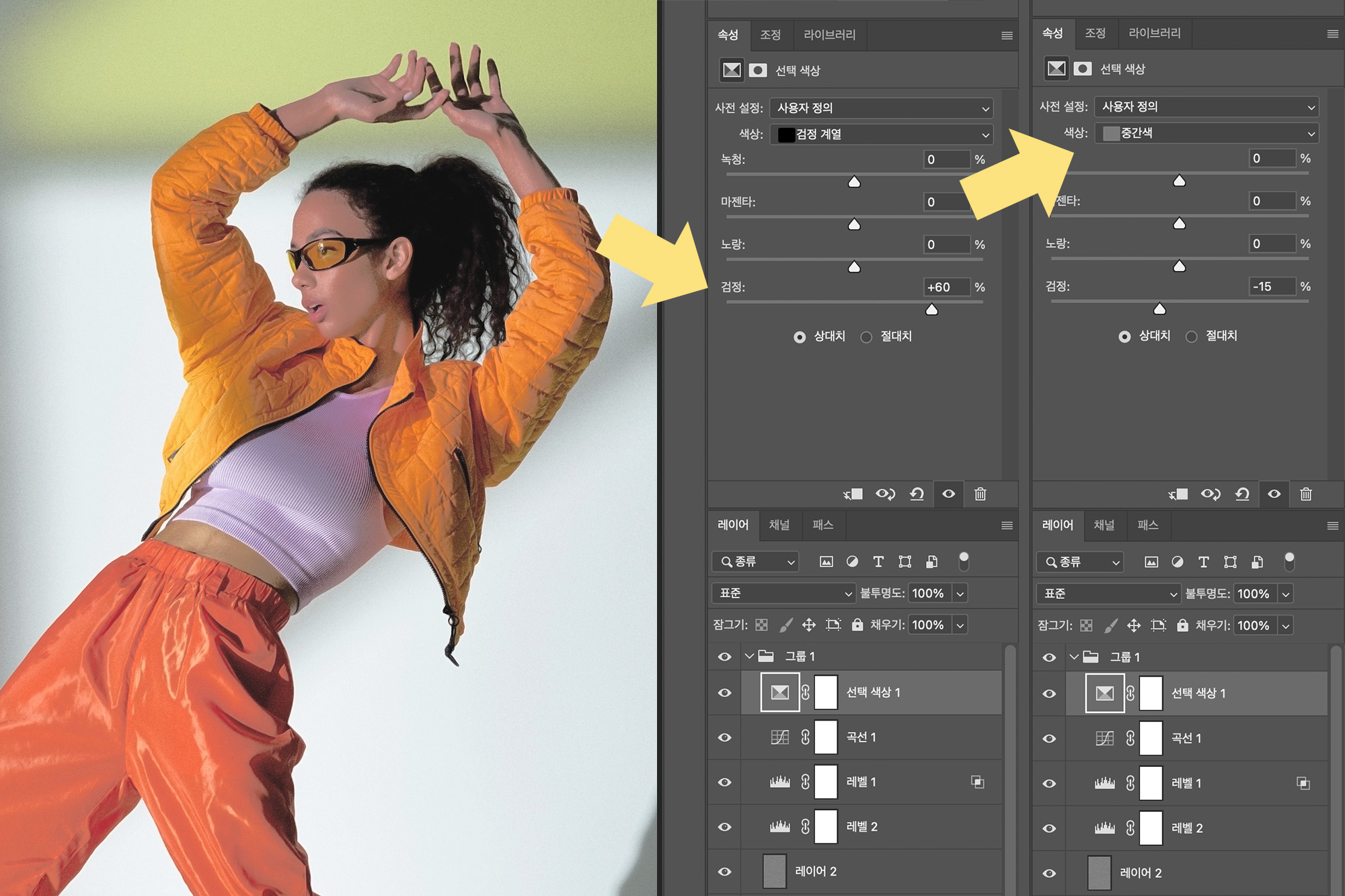Hide the 레벨 2 layer in right layers panel
The height and width of the screenshot is (896, 1345).
tap(1049, 828)
